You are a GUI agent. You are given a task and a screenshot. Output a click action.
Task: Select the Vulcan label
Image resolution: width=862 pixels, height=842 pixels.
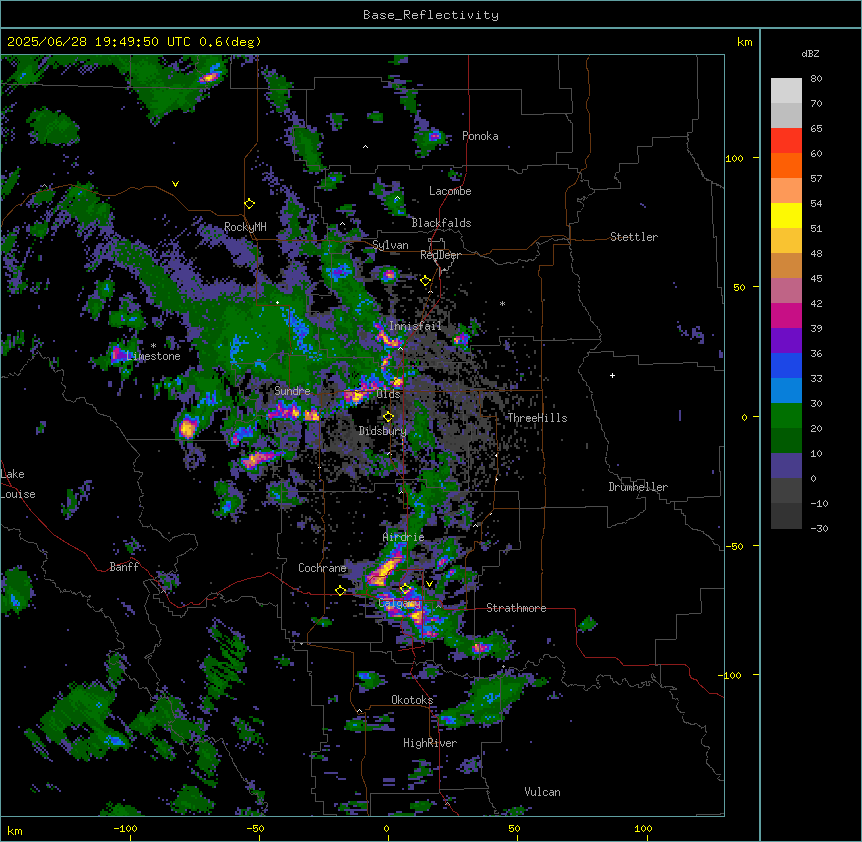542,792
